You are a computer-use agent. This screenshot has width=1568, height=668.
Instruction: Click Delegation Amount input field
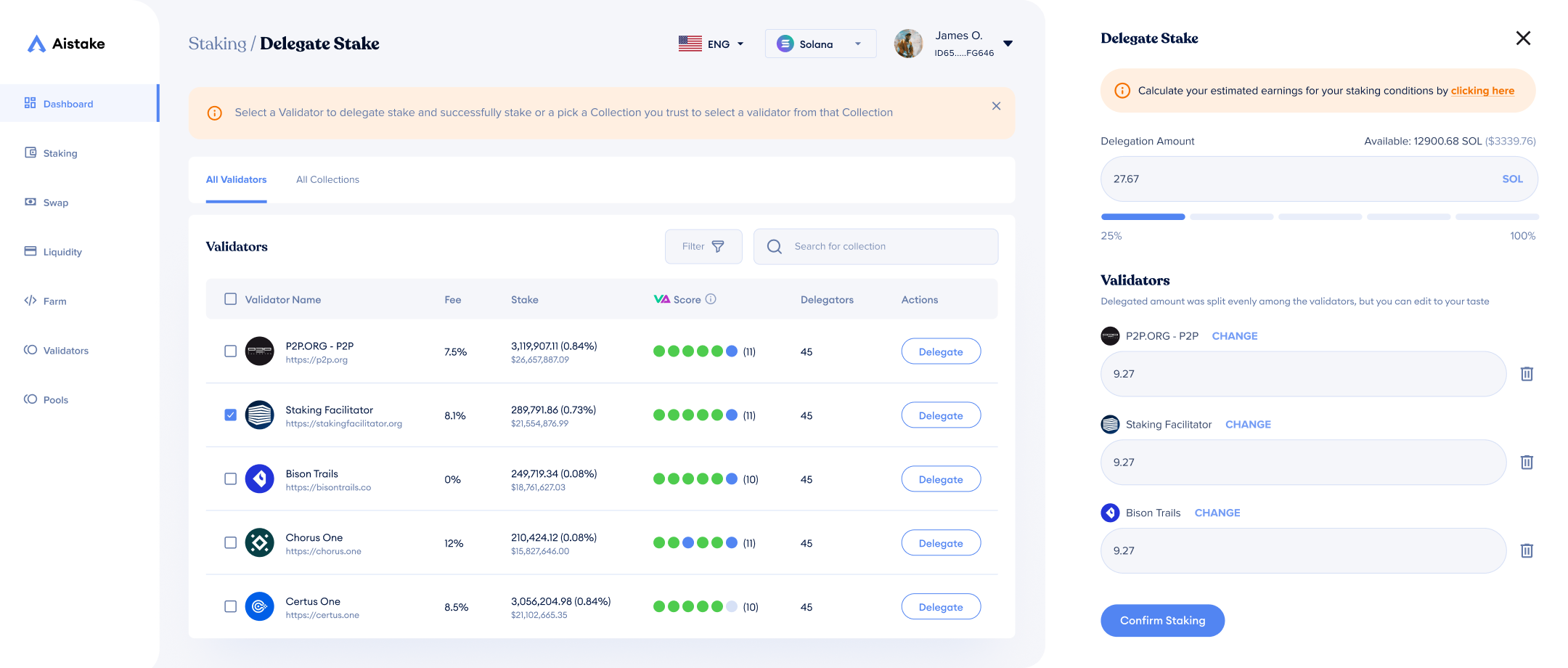pos(1318,179)
